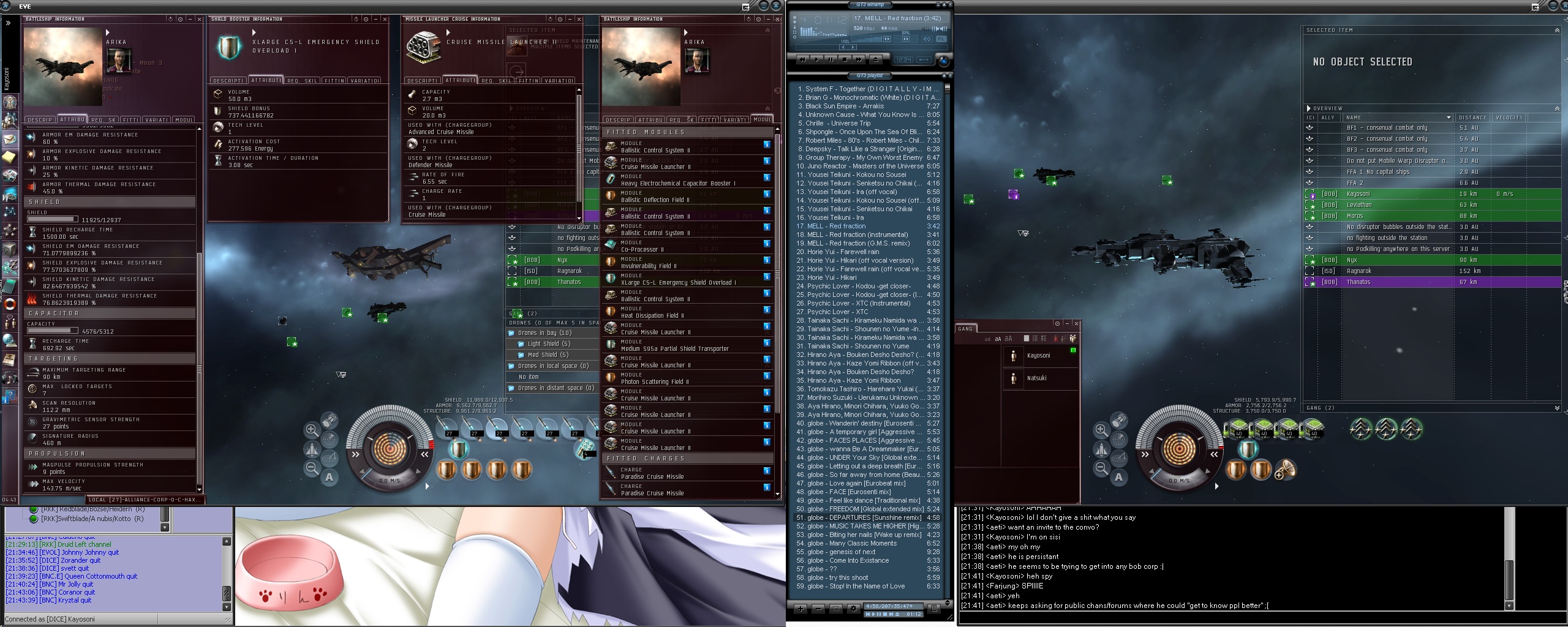Click Natsuki's pilot icon in Gang window

[x=1014, y=378]
